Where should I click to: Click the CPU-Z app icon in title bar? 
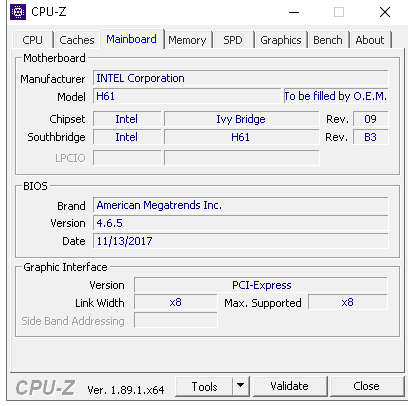pos(18,12)
